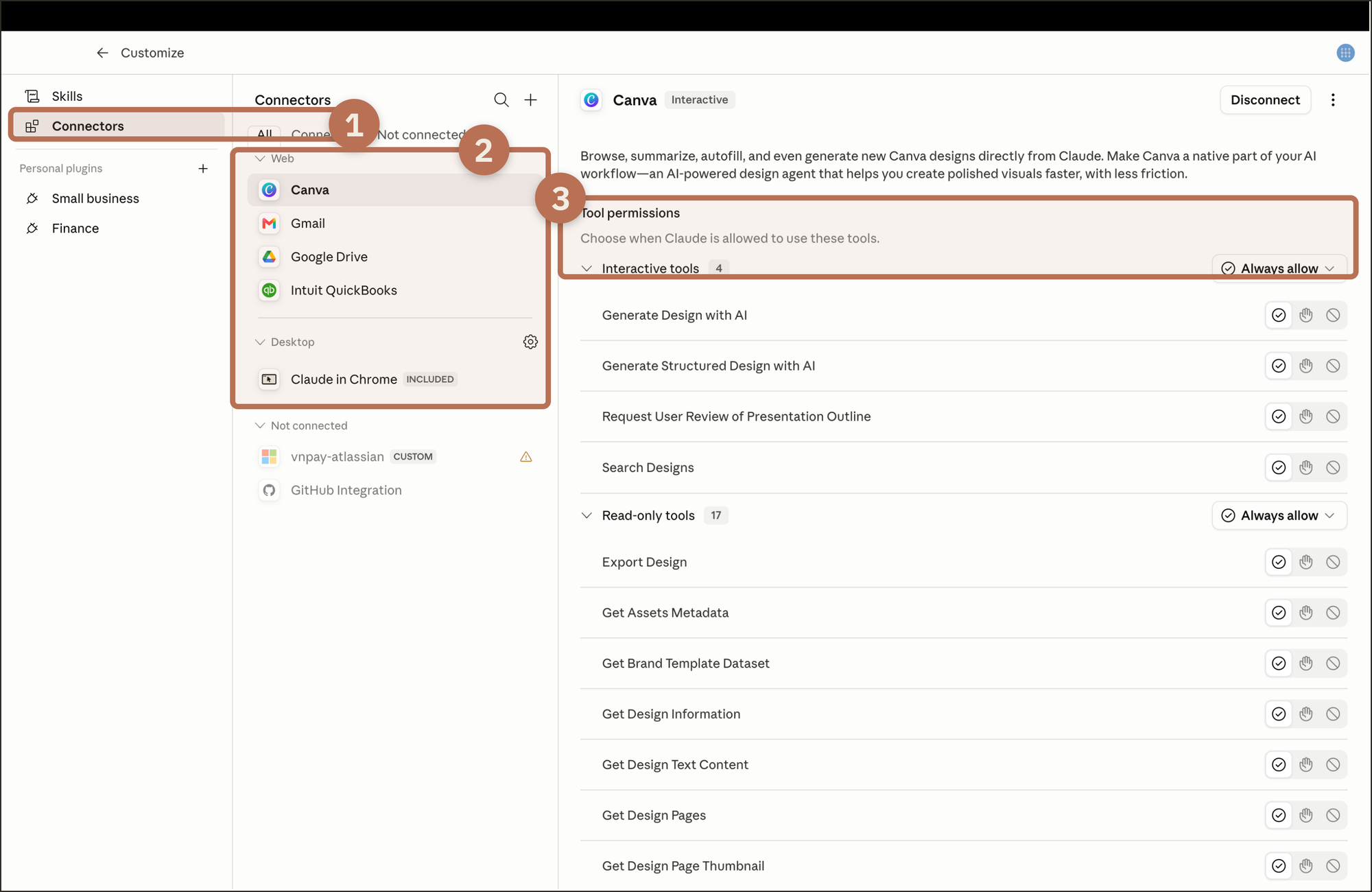The height and width of the screenshot is (892, 1372).
Task: Always allow Get Brand Template Dataset
Action: (x=1279, y=664)
